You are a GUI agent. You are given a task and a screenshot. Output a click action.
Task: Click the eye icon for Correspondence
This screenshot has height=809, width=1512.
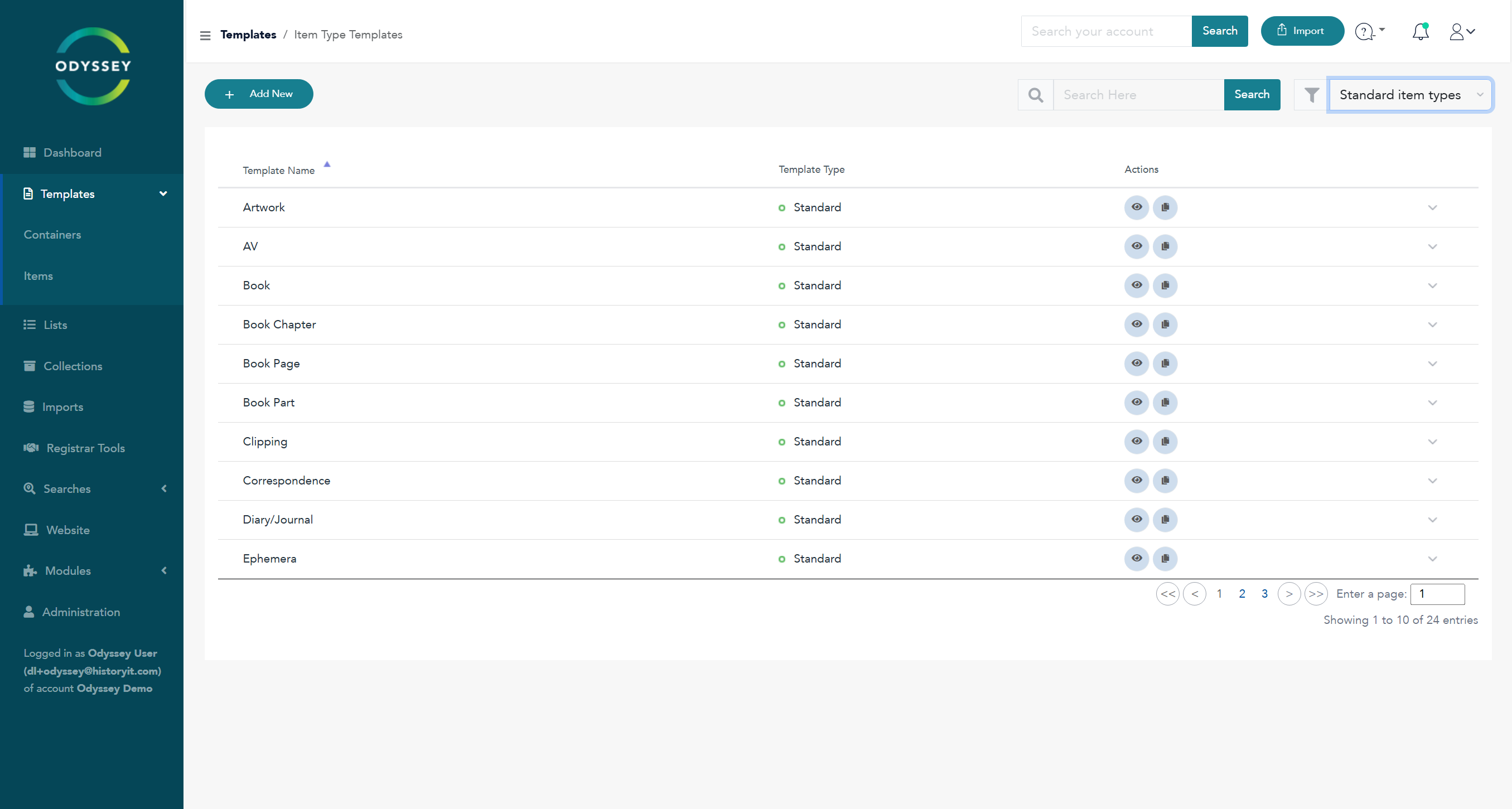point(1136,481)
